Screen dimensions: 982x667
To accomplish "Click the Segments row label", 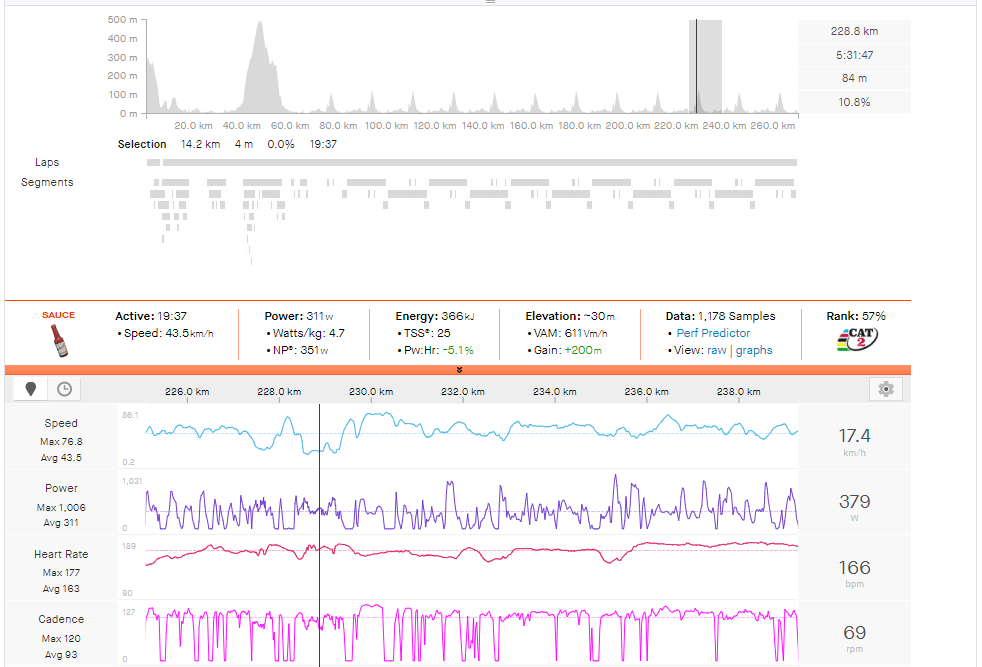I will pos(47,182).
